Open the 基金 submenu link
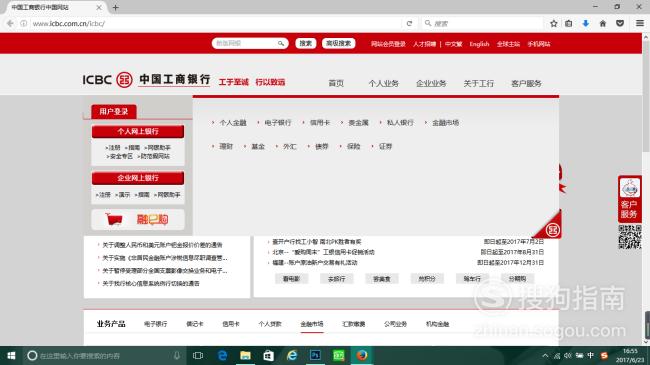Screen dimensions: 650x365 [x=258, y=146]
